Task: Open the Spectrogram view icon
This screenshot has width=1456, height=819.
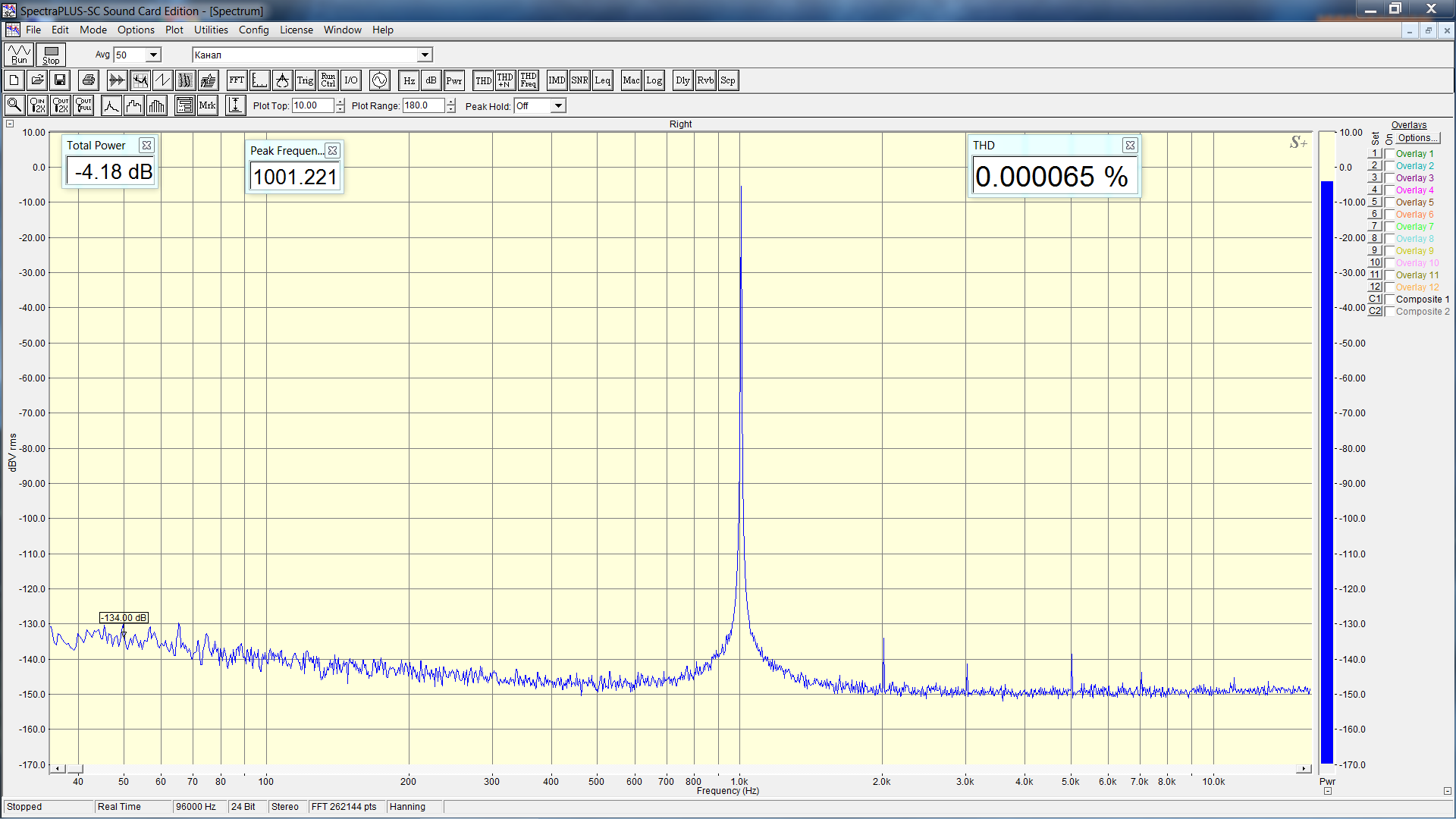Action: [x=185, y=80]
